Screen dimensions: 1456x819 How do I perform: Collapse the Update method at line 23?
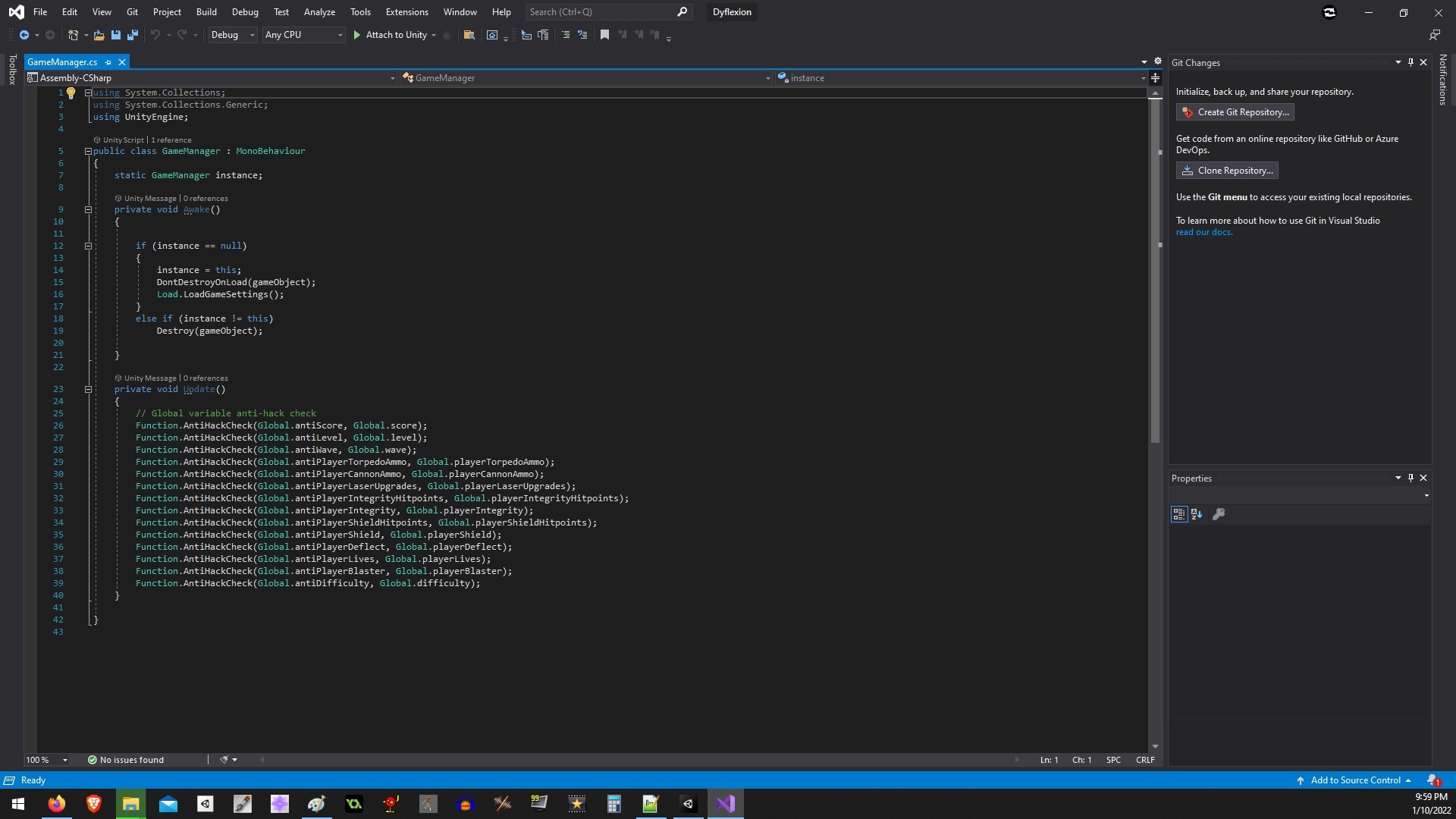pos(88,389)
